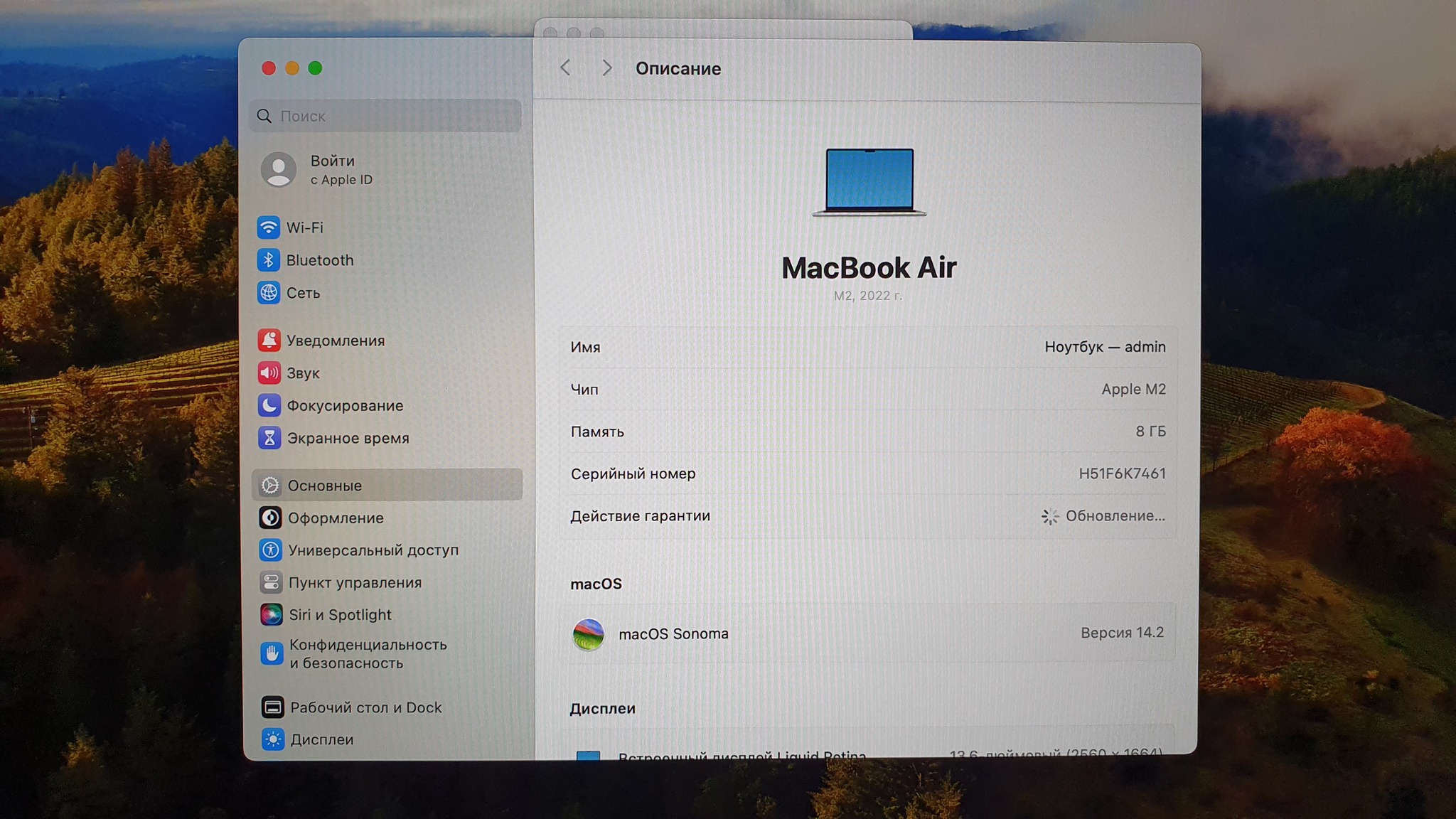Click the Фокусирование moon icon
1456x819 pixels.
tap(269, 405)
